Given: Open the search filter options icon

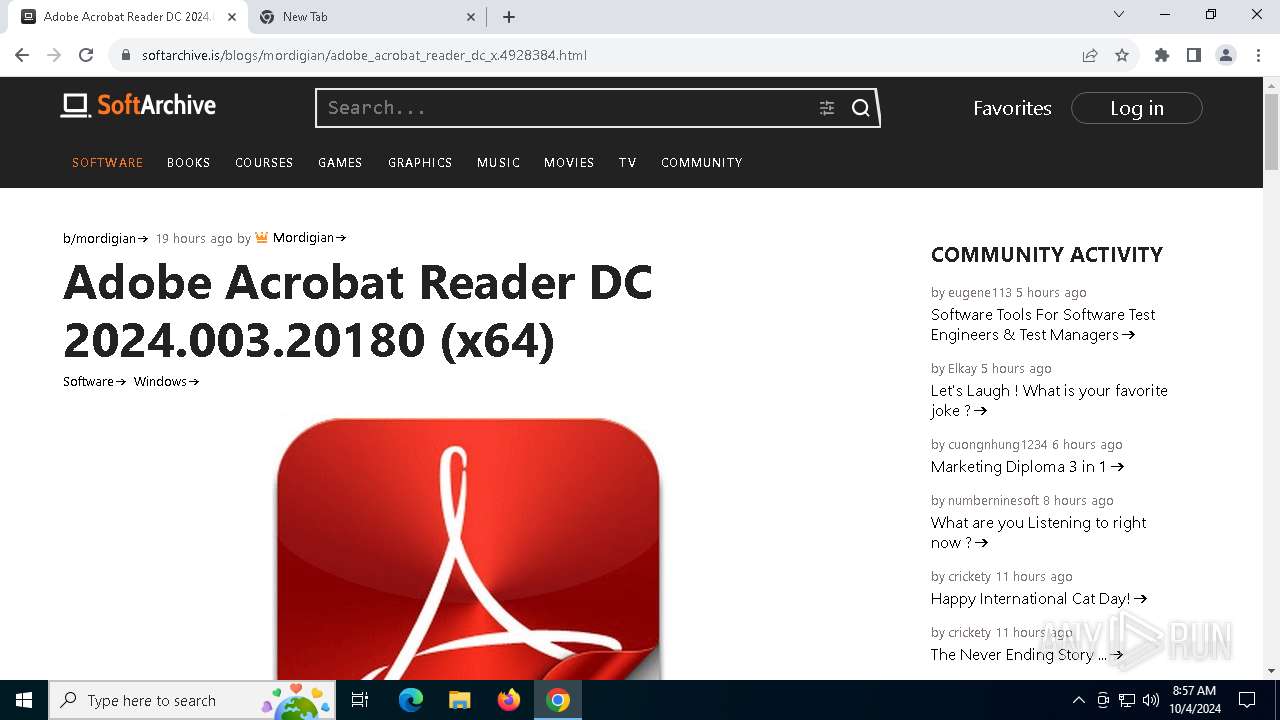Looking at the screenshot, I should pos(827,108).
